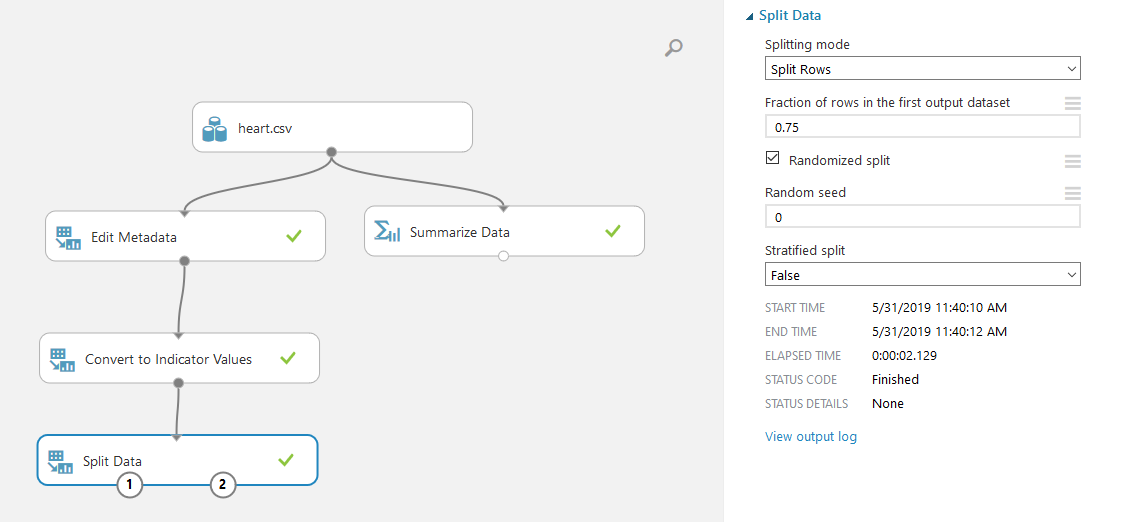Click the heart.csv output port

click(331, 152)
